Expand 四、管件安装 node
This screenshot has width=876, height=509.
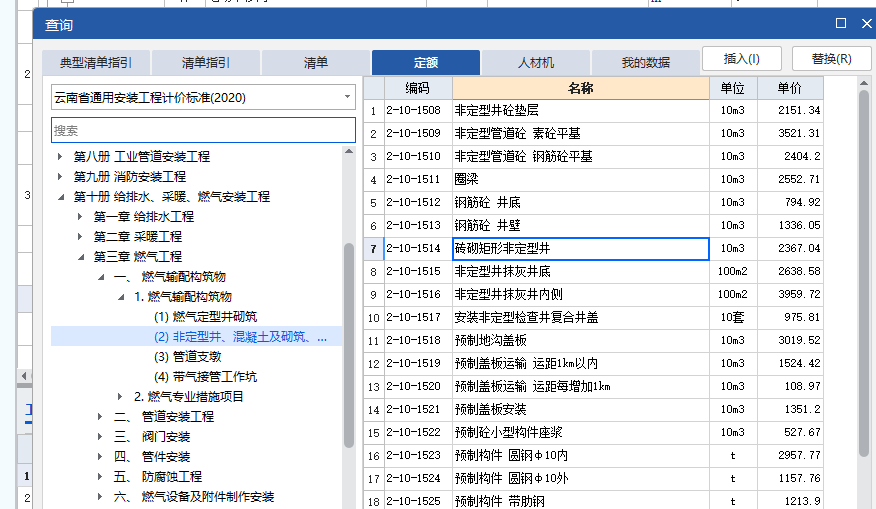100,457
